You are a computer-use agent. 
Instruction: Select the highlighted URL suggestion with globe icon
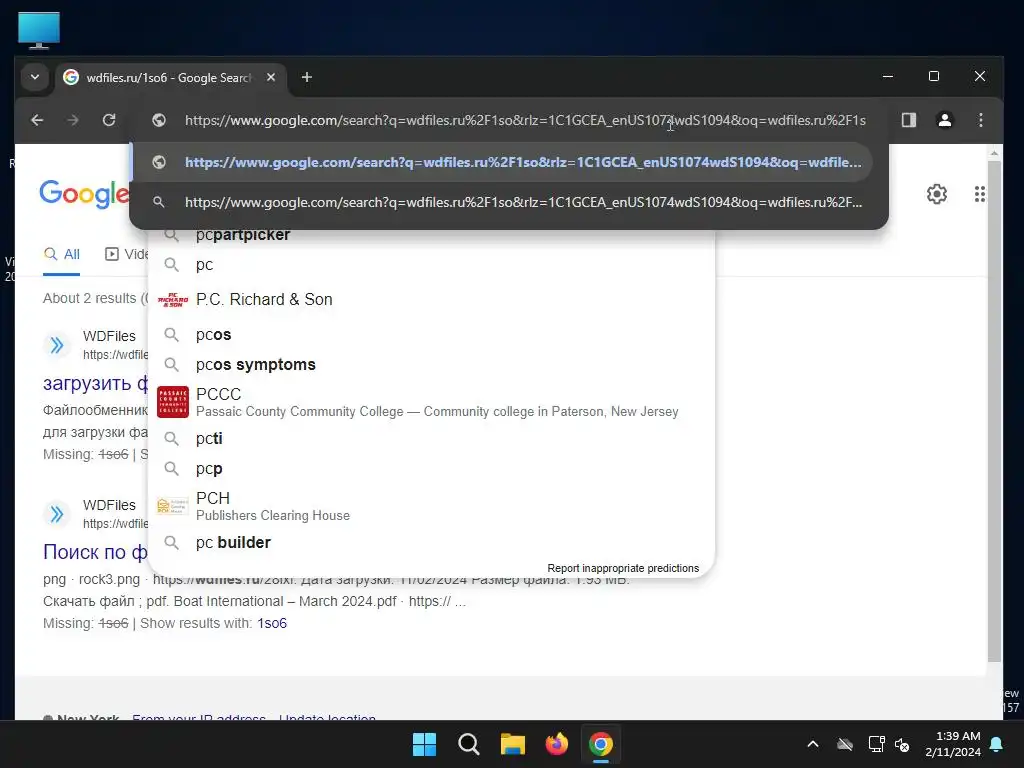tap(501, 162)
